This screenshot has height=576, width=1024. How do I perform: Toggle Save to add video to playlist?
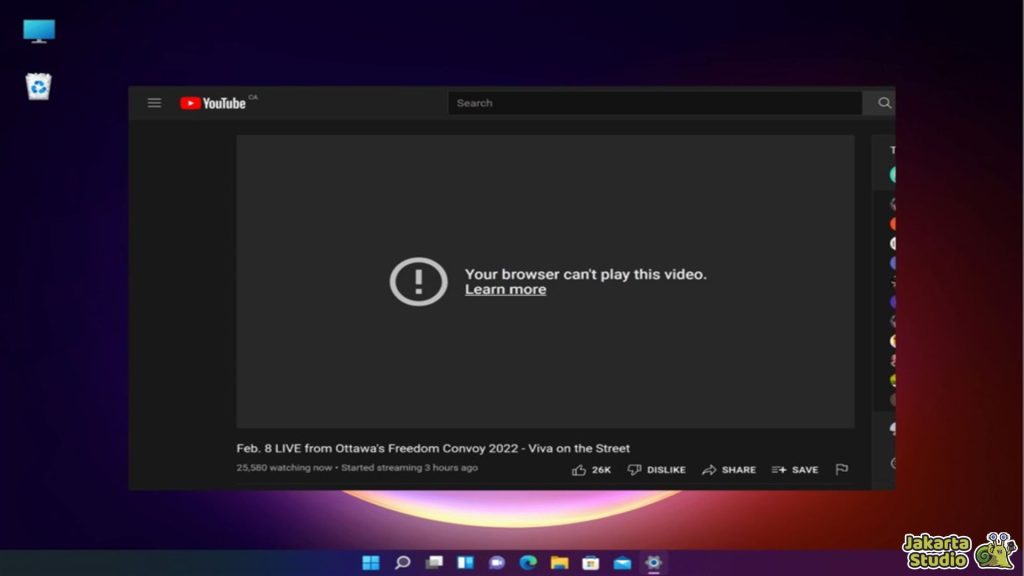point(795,469)
